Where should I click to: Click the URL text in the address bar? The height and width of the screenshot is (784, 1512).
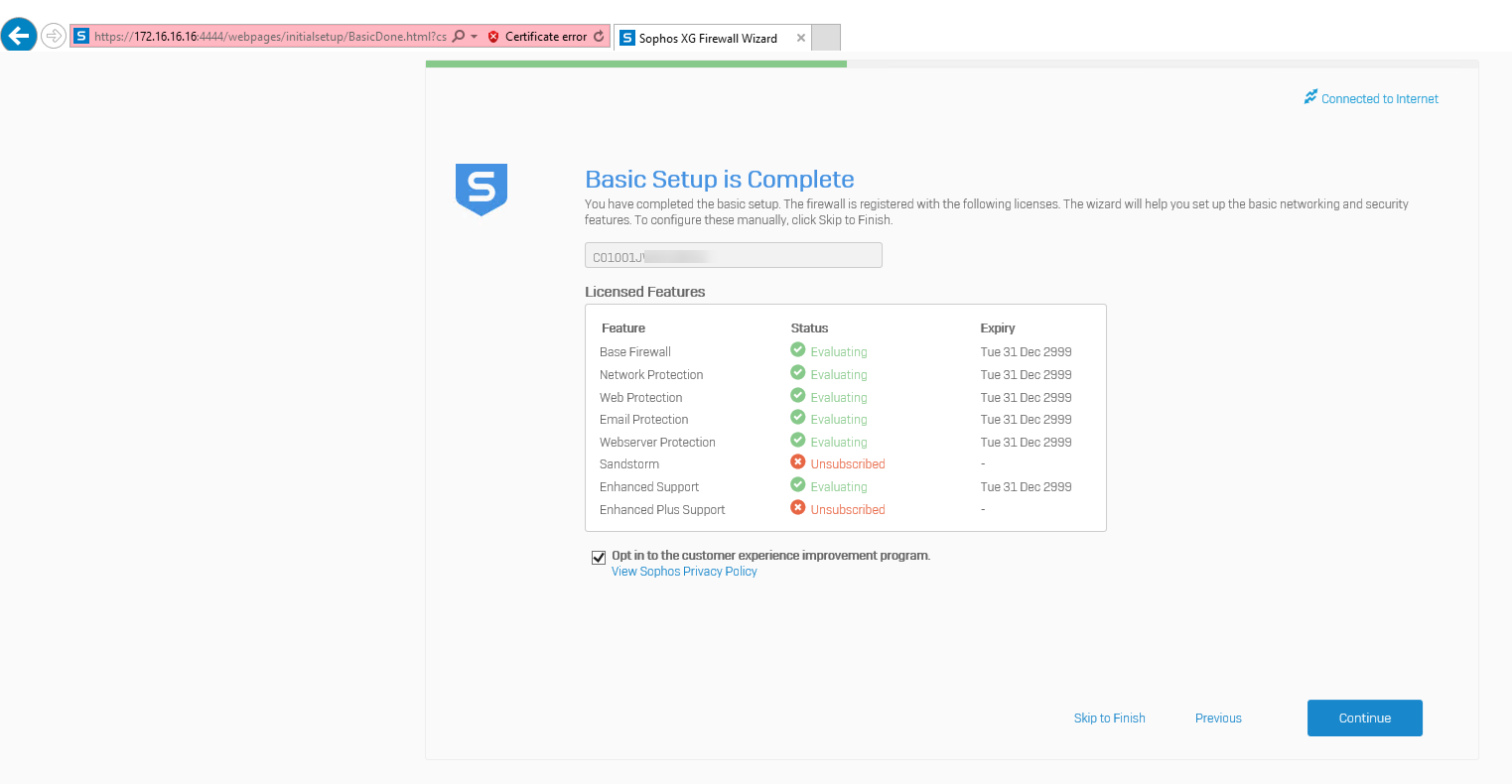tap(270, 37)
